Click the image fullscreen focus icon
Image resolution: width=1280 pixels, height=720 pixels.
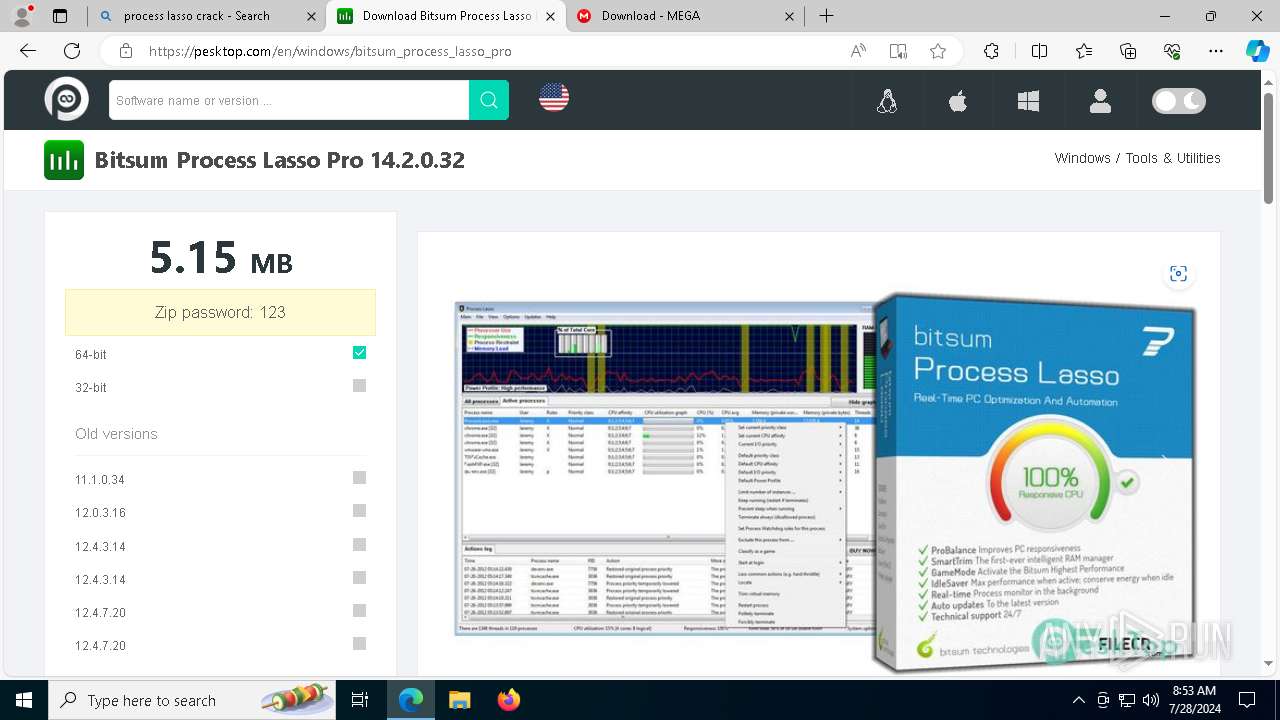[x=1178, y=274]
